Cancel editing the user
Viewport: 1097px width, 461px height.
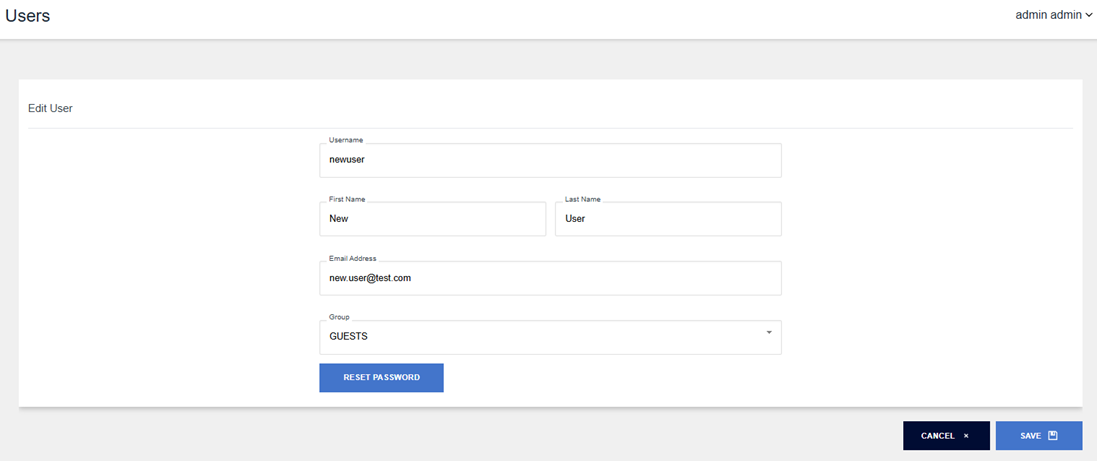(945, 436)
